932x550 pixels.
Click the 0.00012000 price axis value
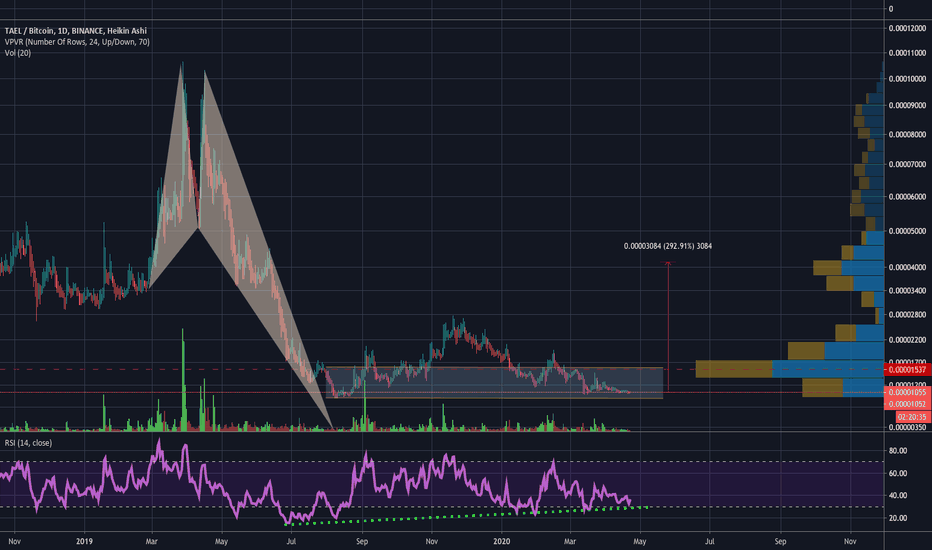pyautogui.click(x=908, y=28)
